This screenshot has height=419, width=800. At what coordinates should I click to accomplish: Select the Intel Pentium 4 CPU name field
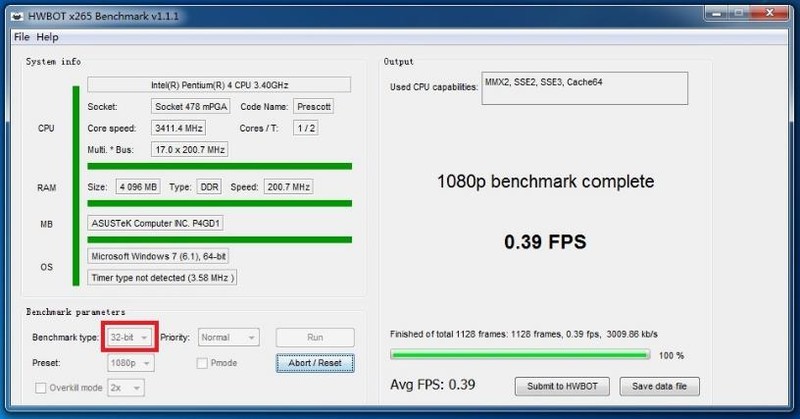tap(219, 85)
